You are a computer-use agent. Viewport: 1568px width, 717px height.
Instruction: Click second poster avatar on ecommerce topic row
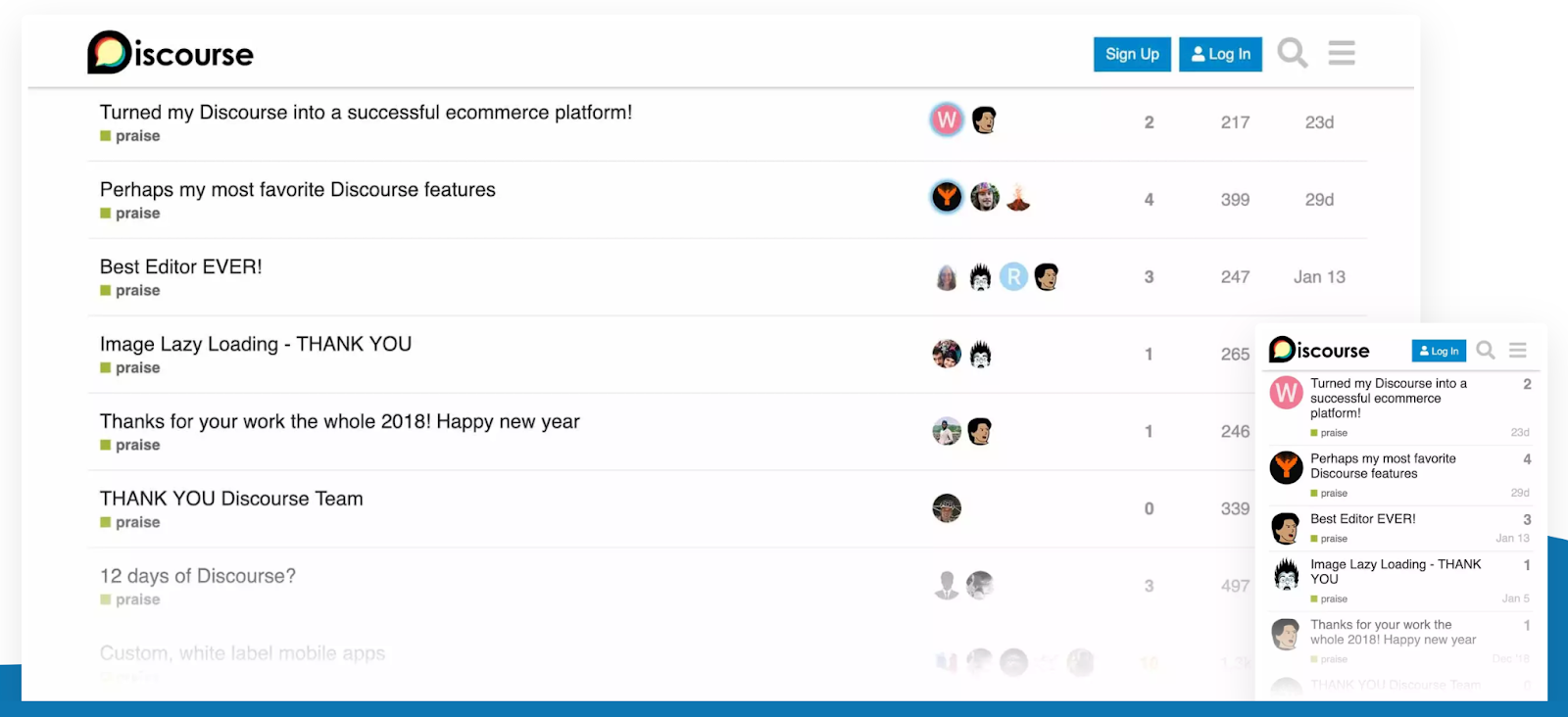[984, 119]
